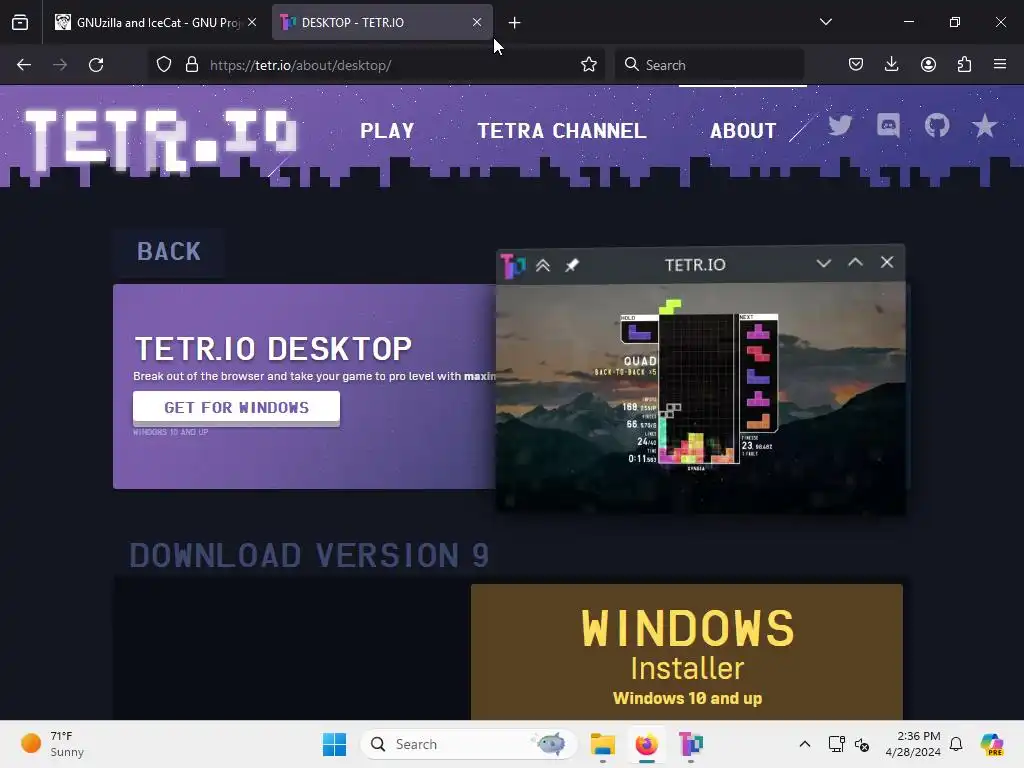The width and height of the screenshot is (1024, 768).
Task: Open tracking protection shield panel
Action: (164, 65)
